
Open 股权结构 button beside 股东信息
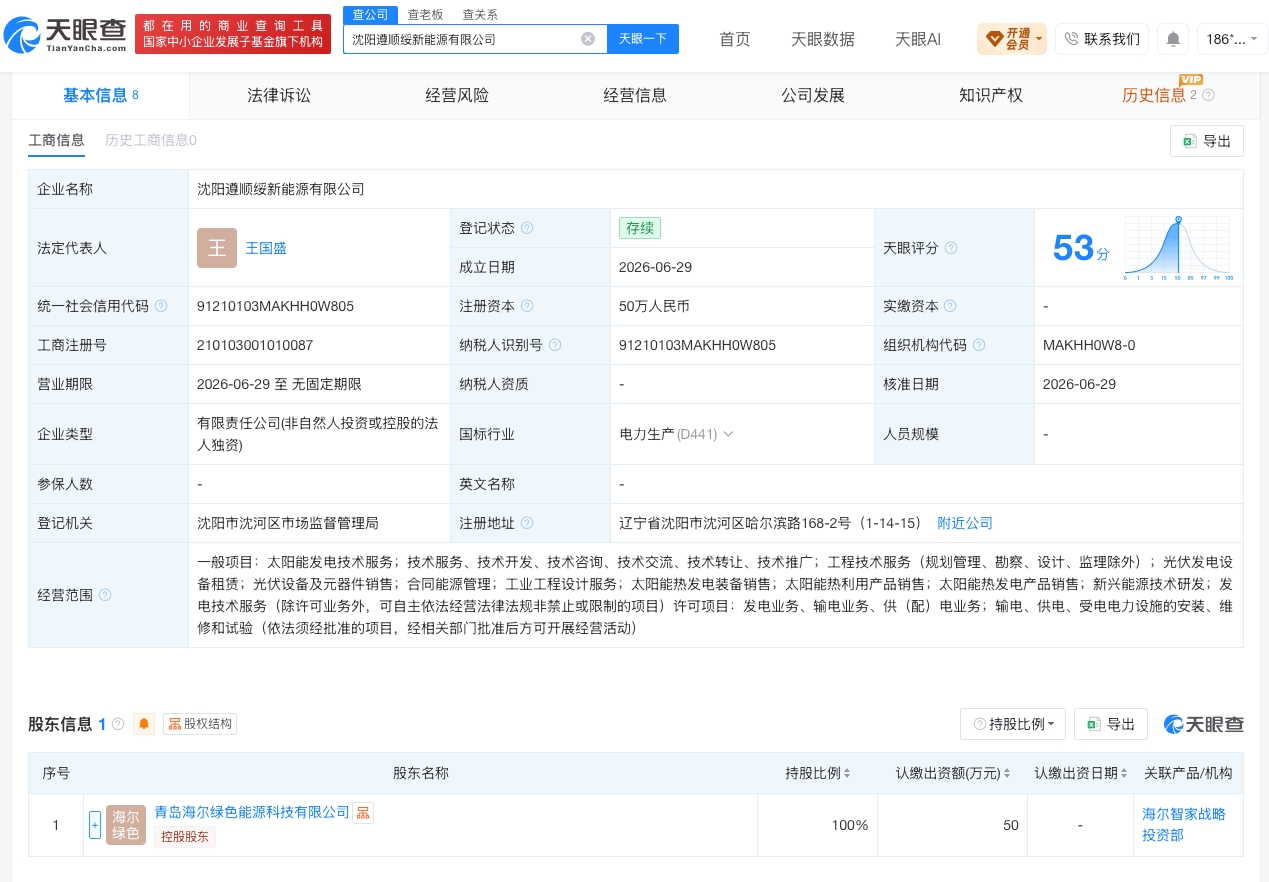200,724
